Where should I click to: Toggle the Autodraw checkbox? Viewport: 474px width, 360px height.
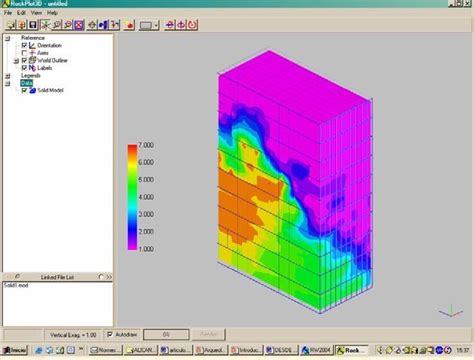[110, 334]
